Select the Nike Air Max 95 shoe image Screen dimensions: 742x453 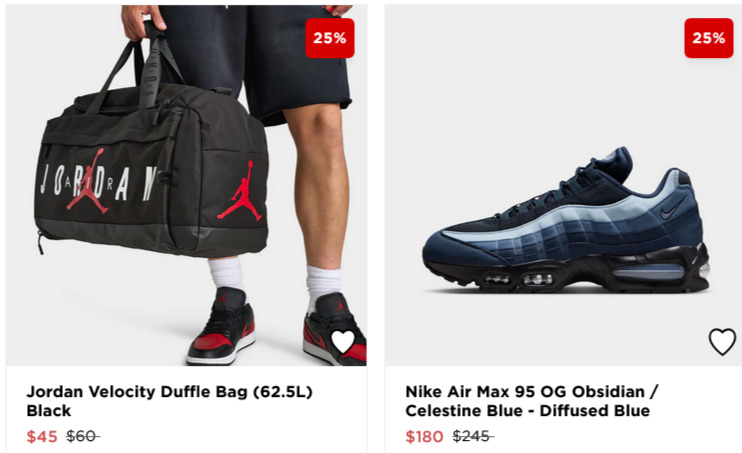566,220
